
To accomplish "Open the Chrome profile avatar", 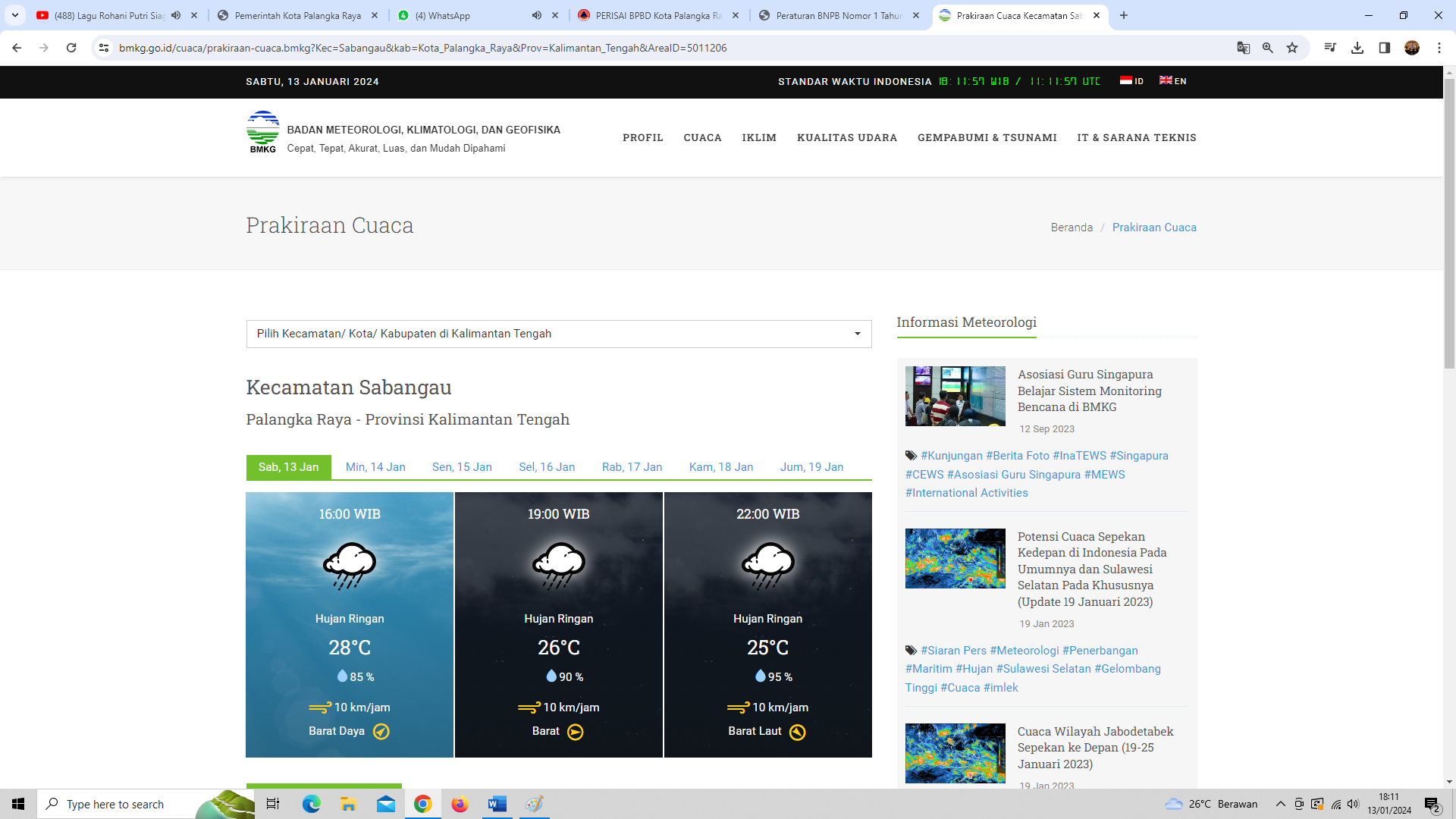I will coord(1412,48).
